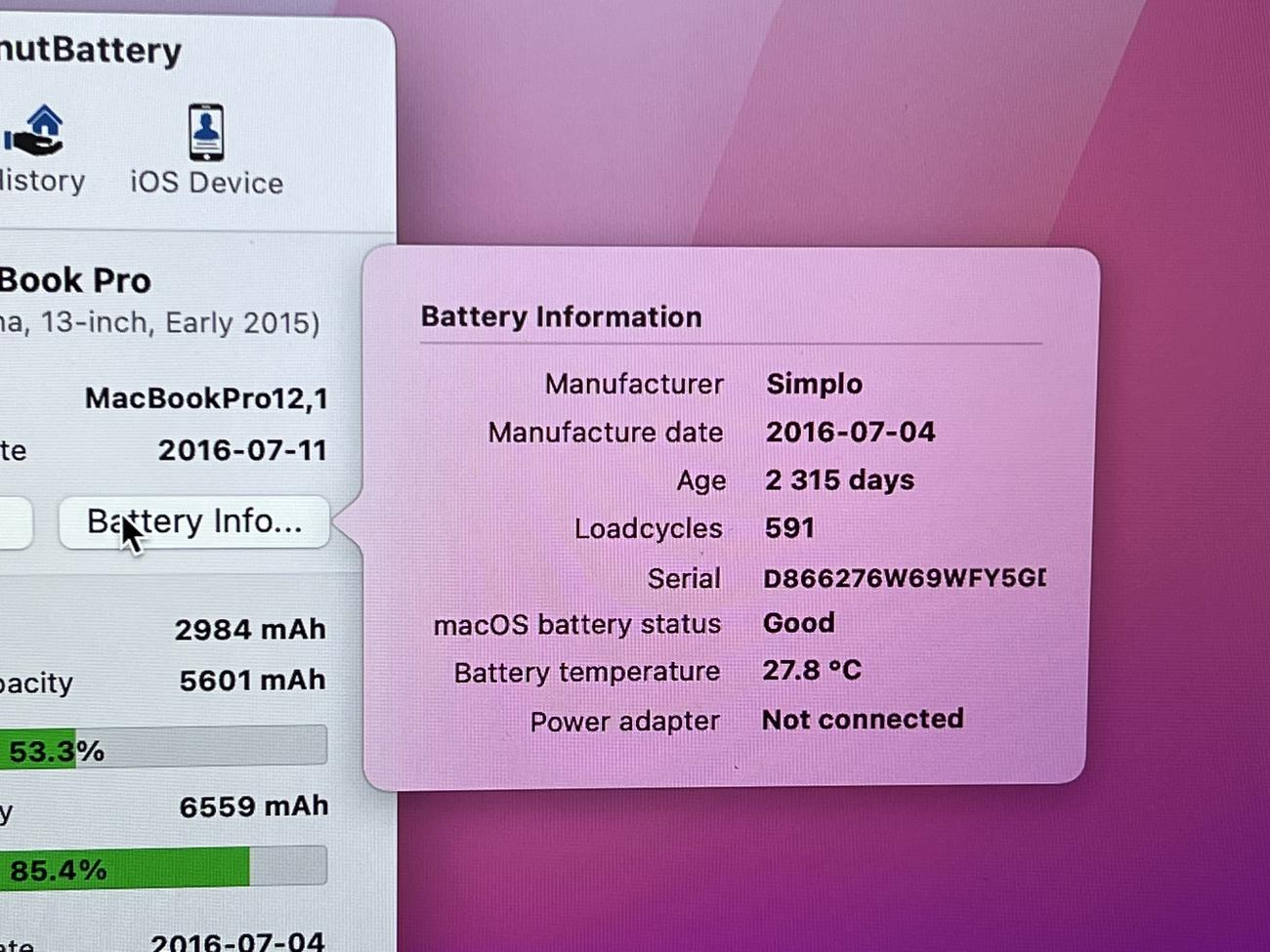The height and width of the screenshot is (952, 1270).
Task: Select the date '2016-07-11'
Action: (x=242, y=450)
